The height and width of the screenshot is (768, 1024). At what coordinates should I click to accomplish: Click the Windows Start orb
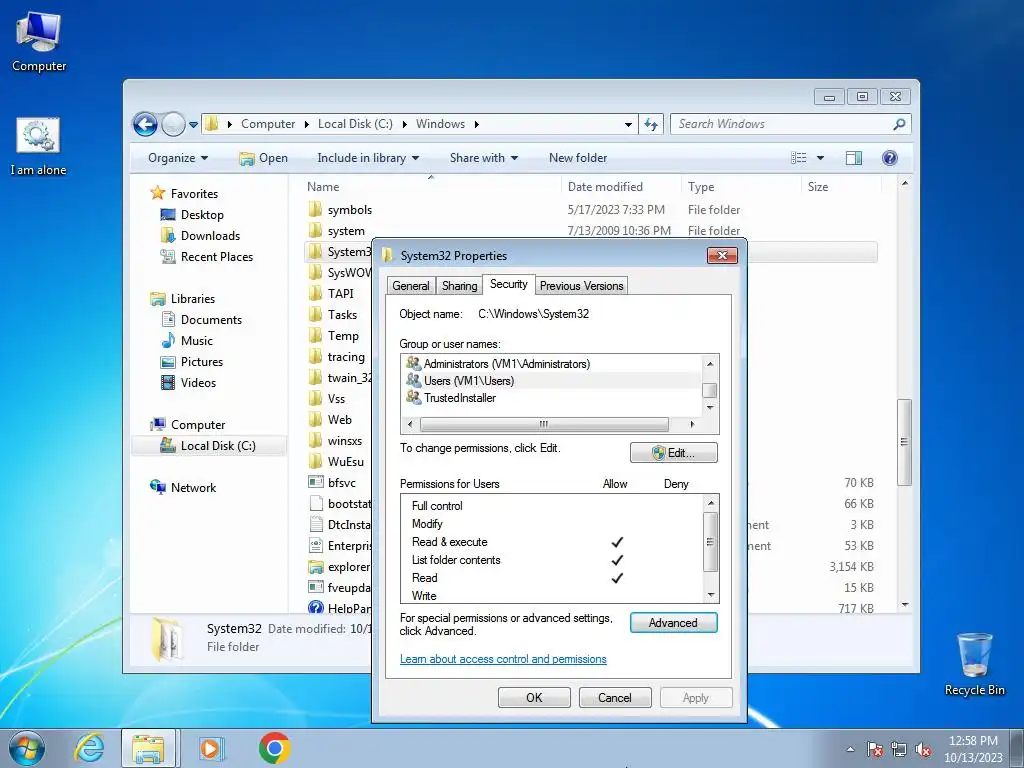[27, 748]
